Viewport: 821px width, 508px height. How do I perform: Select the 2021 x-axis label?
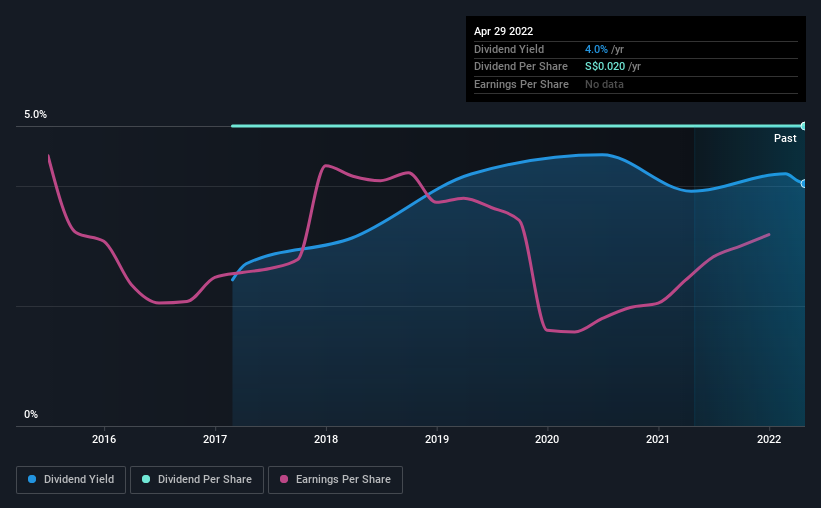click(658, 439)
